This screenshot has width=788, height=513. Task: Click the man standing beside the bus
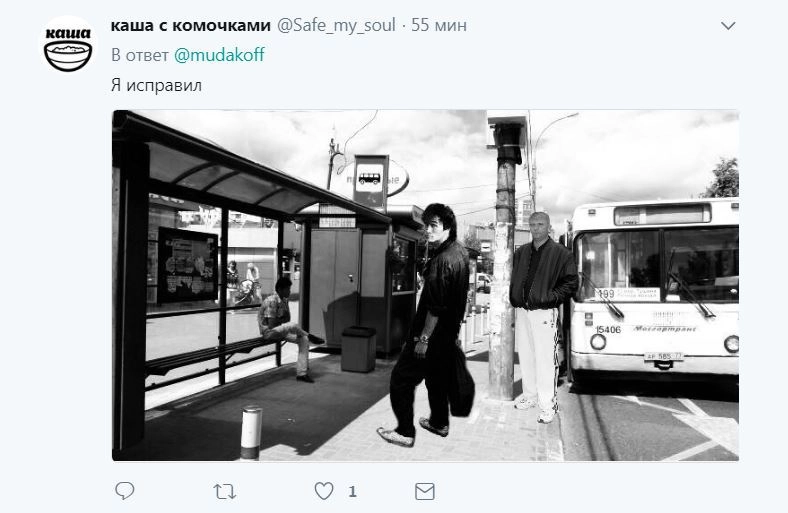tap(542, 317)
